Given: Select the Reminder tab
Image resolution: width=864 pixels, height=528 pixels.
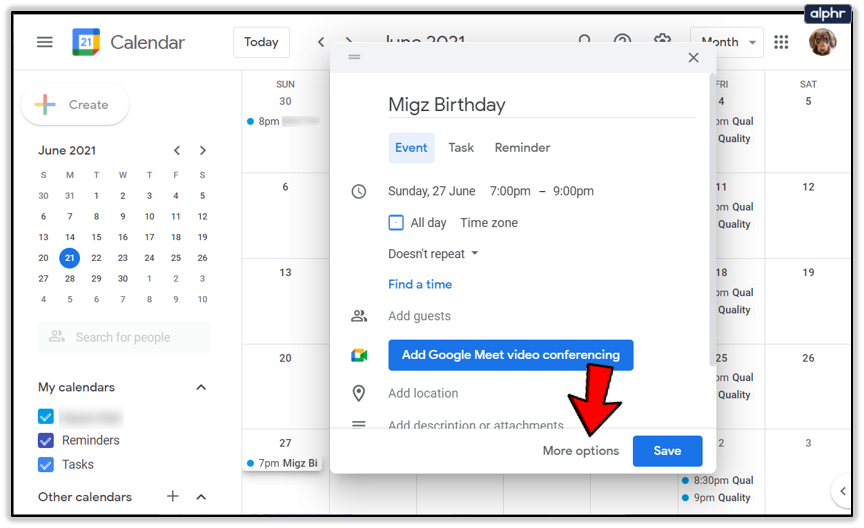Looking at the screenshot, I should click(522, 148).
